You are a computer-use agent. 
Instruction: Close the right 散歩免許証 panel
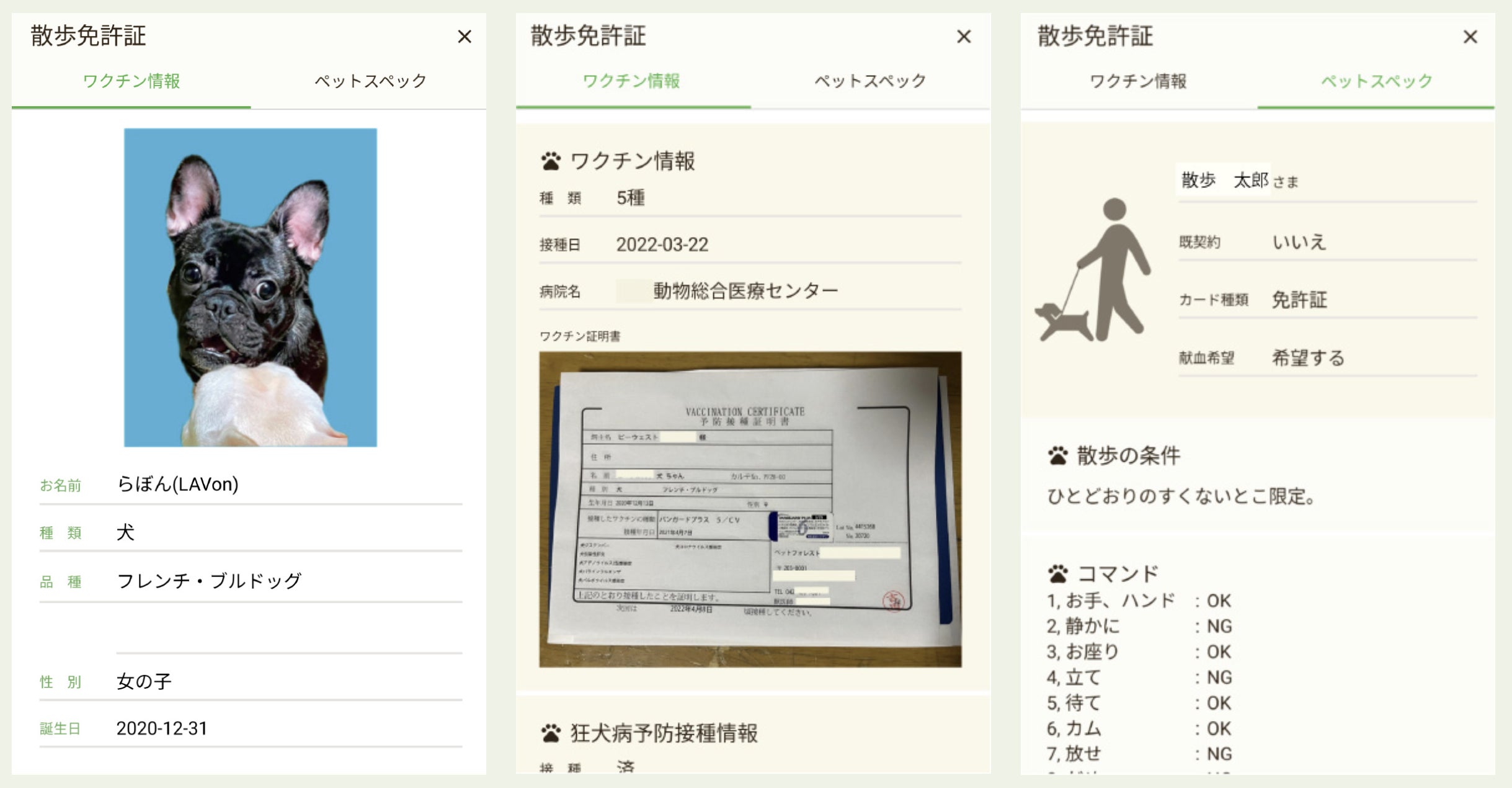1470,37
